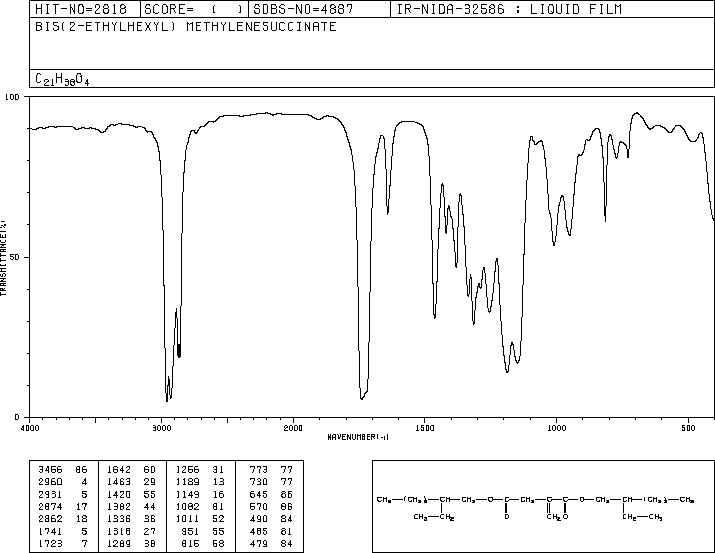Click the 100 transmittance axis label
Screen dimensions: 715x553
12,97
